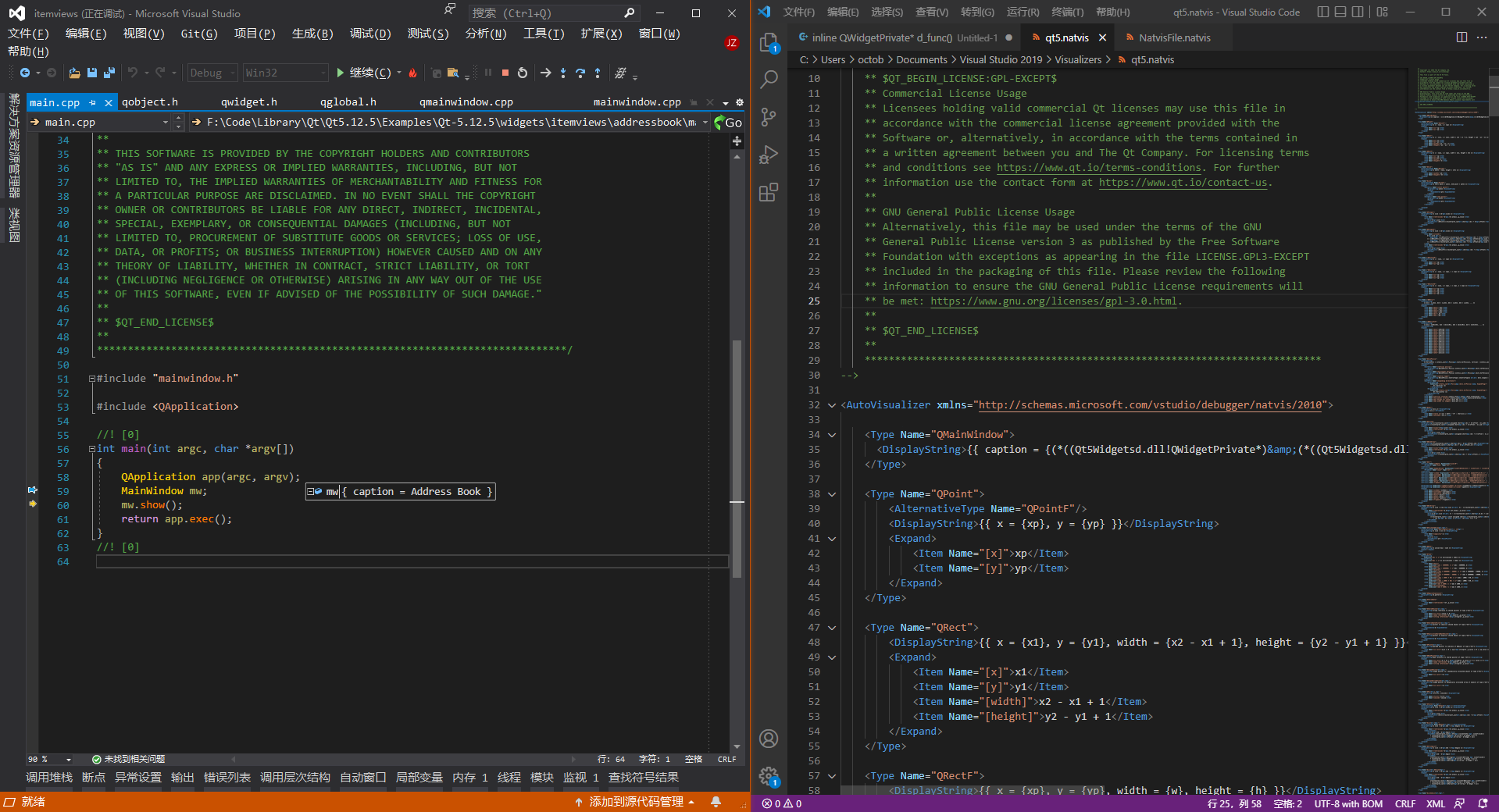Toggle pin on the main.cpp tab
The height and width of the screenshot is (812, 1499).
coord(93,102)
